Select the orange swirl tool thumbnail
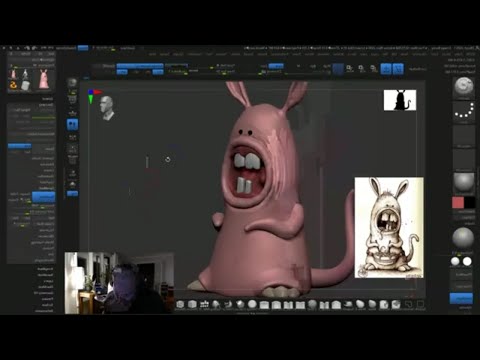This screenshot has height=360, width=480. [x=13, y=85]
